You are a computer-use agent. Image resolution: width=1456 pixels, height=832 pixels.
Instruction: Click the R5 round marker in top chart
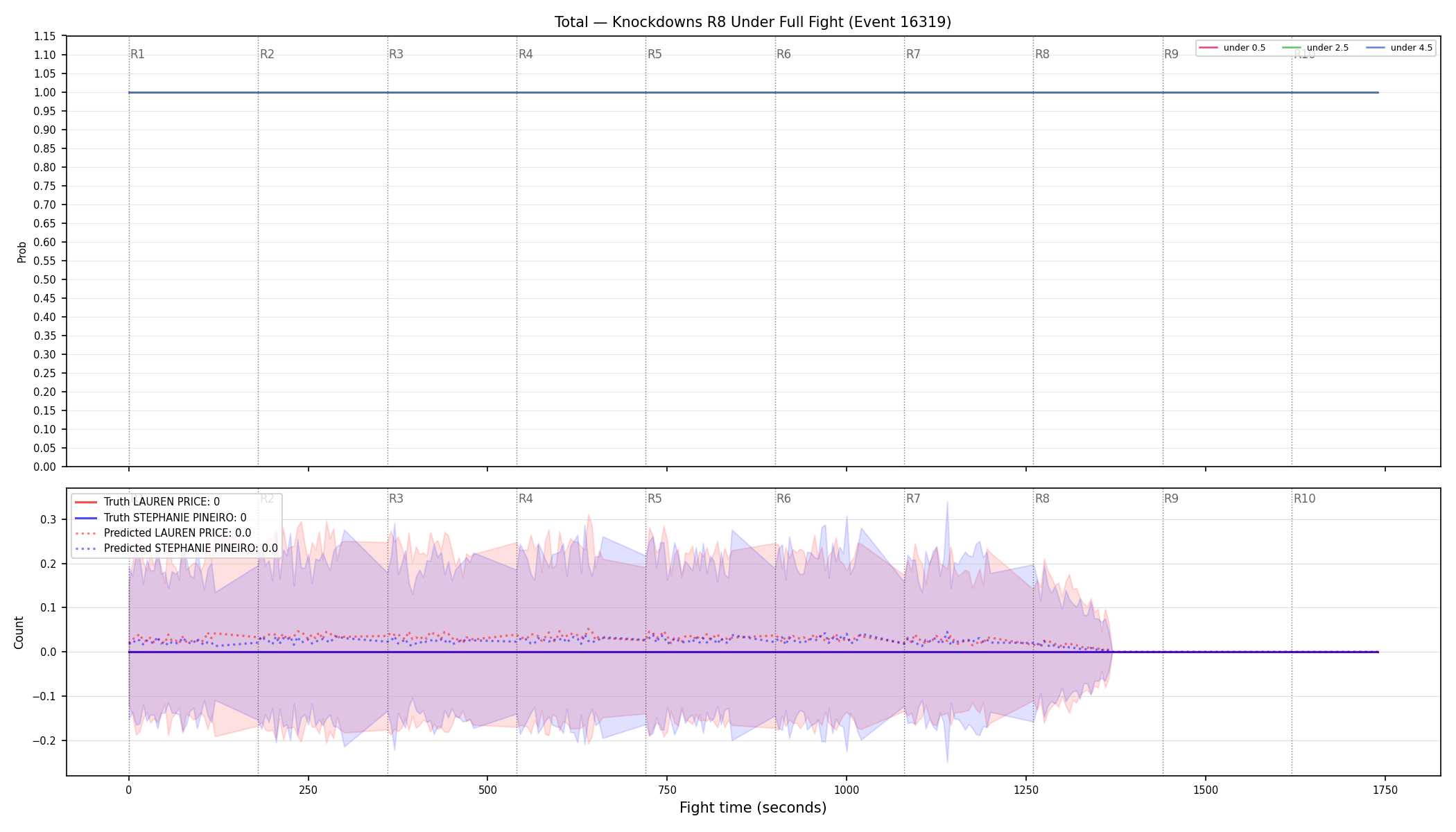655,54
